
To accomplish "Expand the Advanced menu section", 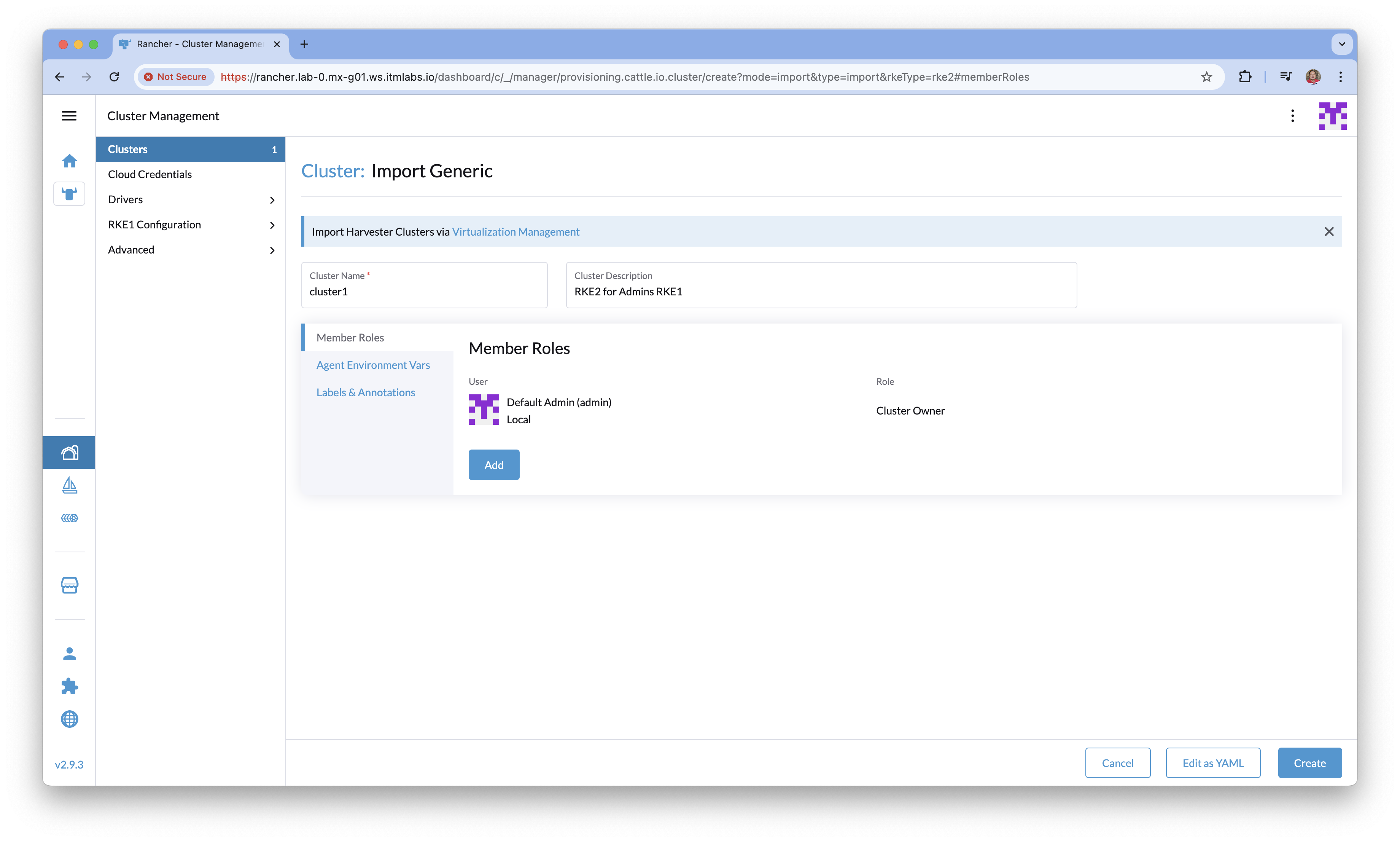I will pos(191,250).
